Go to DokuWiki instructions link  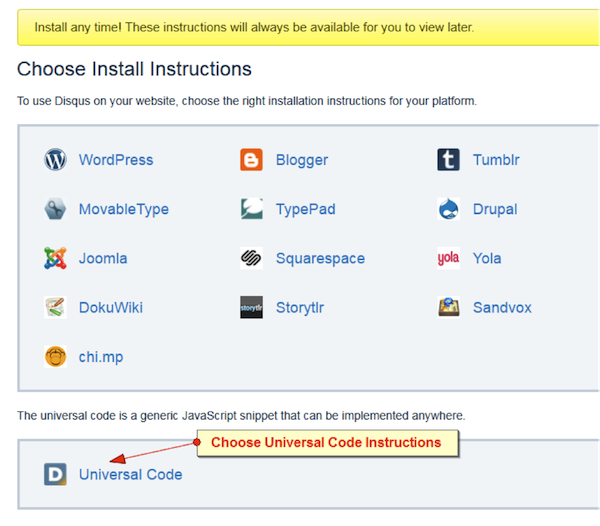(x=111, y=308)
